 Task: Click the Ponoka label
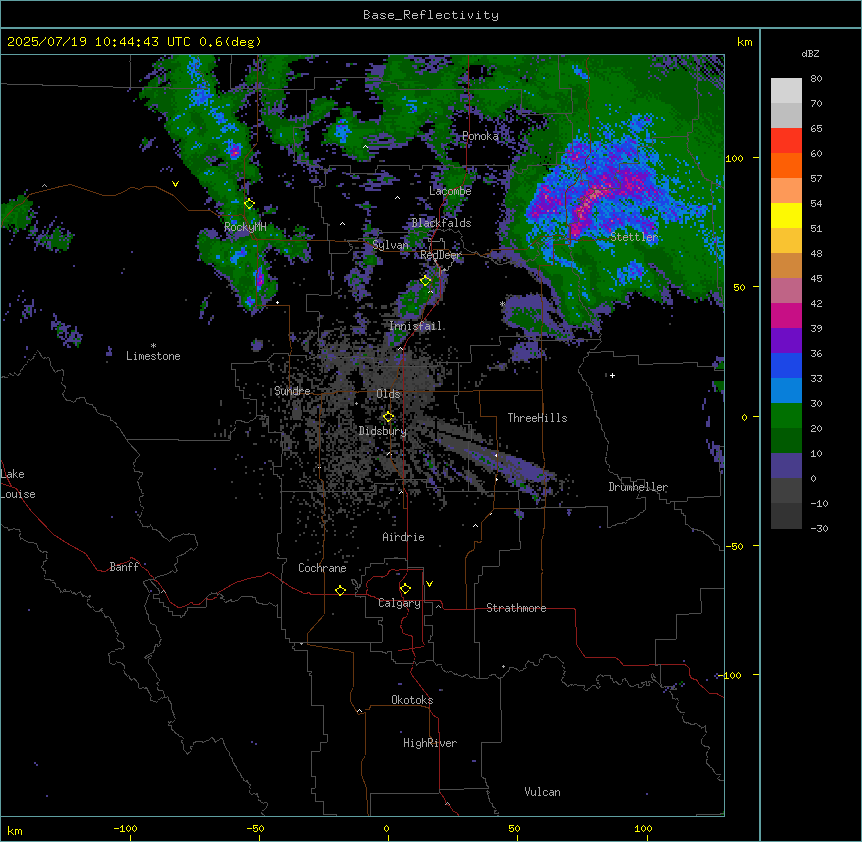pyautogui.click(x=480, y=136)
